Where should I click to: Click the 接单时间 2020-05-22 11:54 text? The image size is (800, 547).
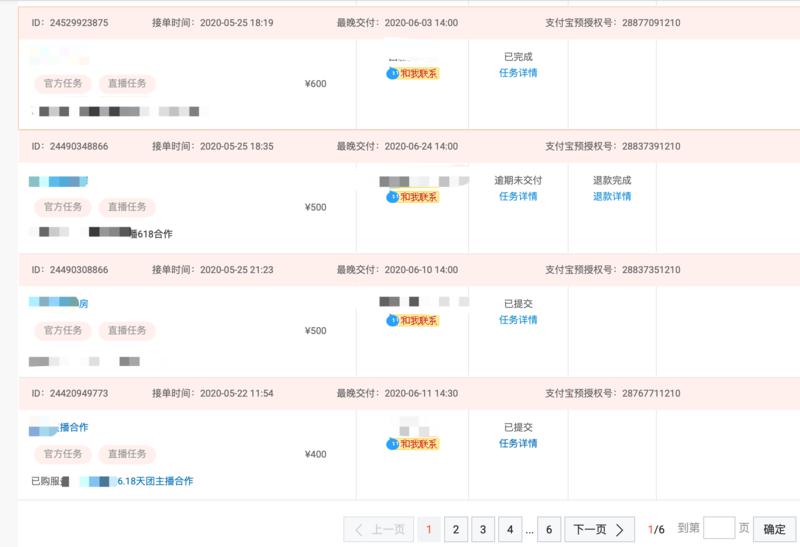[x=212, y=393]
